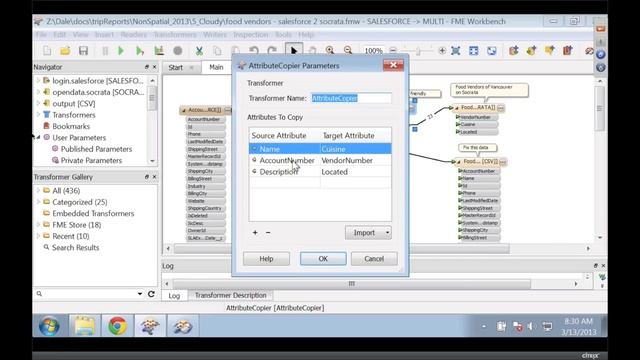This screenshot has width=640, height=360.
Task: Open the Readers menu
Action: pos(133,35)
